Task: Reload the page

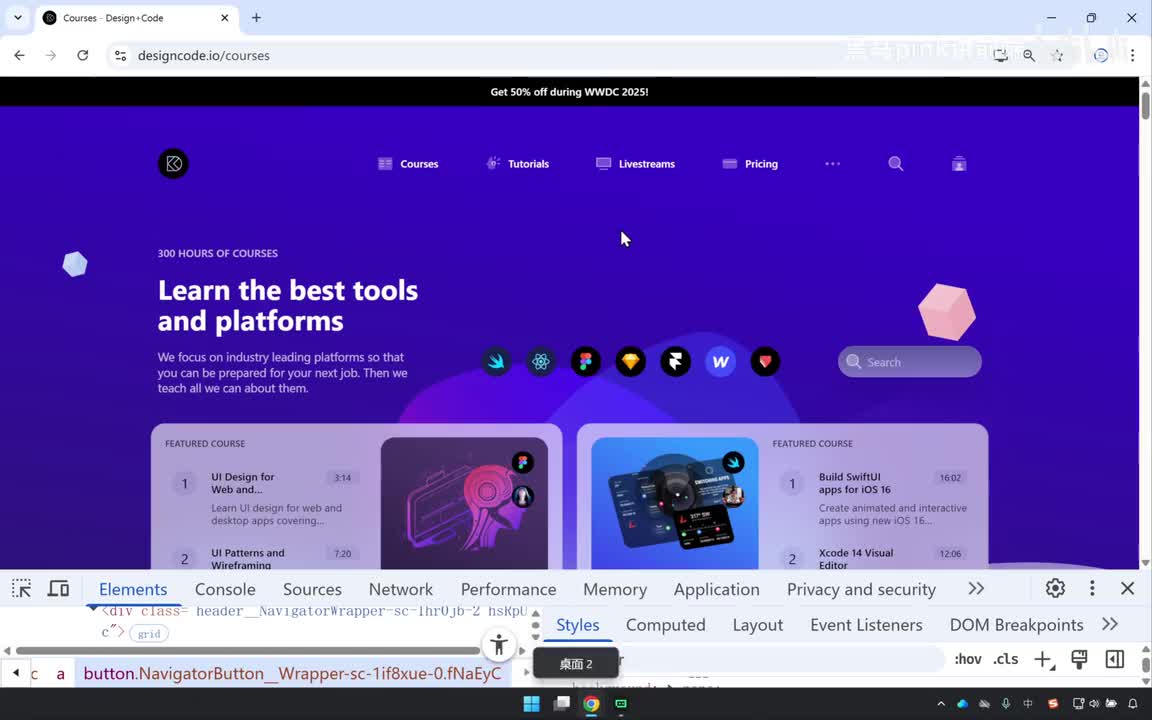Action: (82, 55)
